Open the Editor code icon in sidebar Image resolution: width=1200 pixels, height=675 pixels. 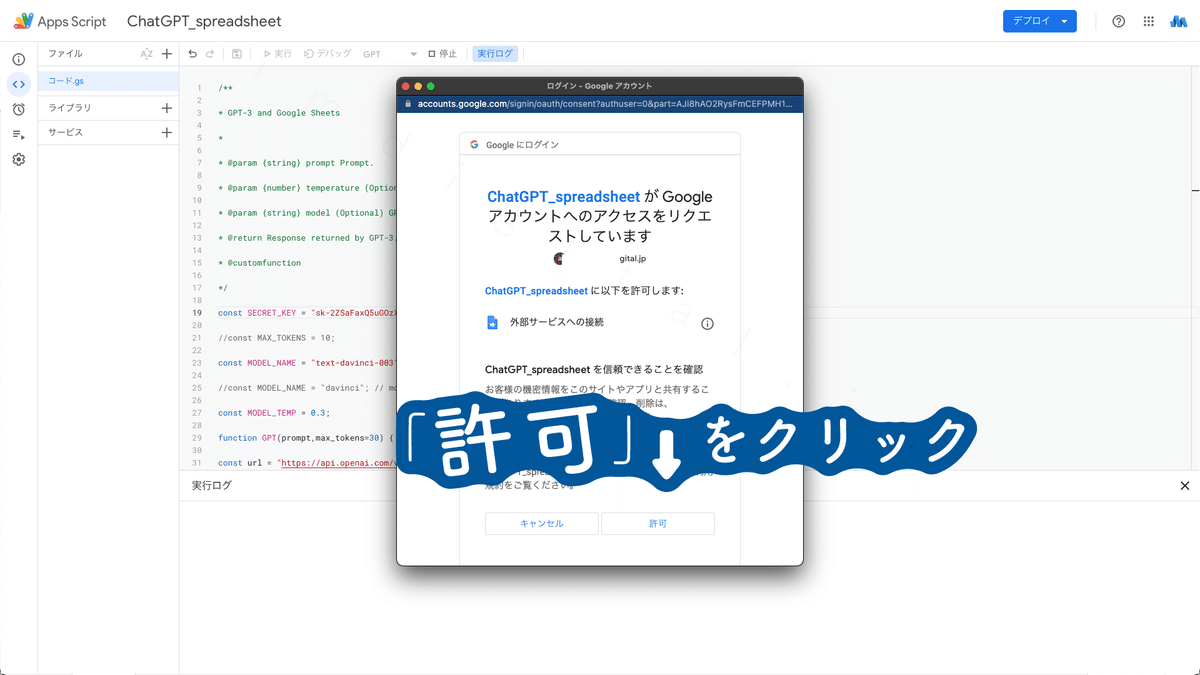18,84
